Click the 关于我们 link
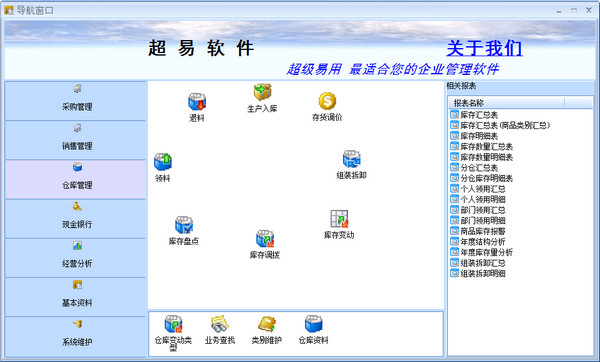600x362 pixels. click(x=484, y=49)
